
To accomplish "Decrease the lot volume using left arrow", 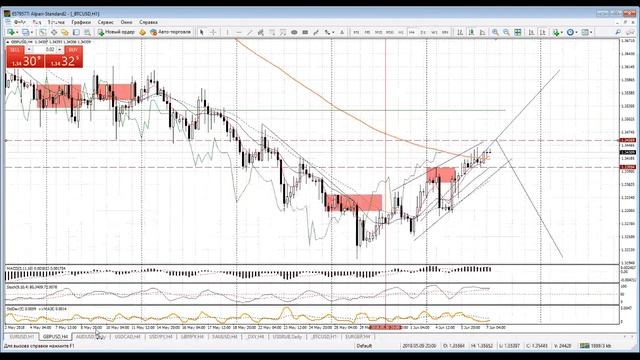I will pyautogui.click(x=29, y=49).
